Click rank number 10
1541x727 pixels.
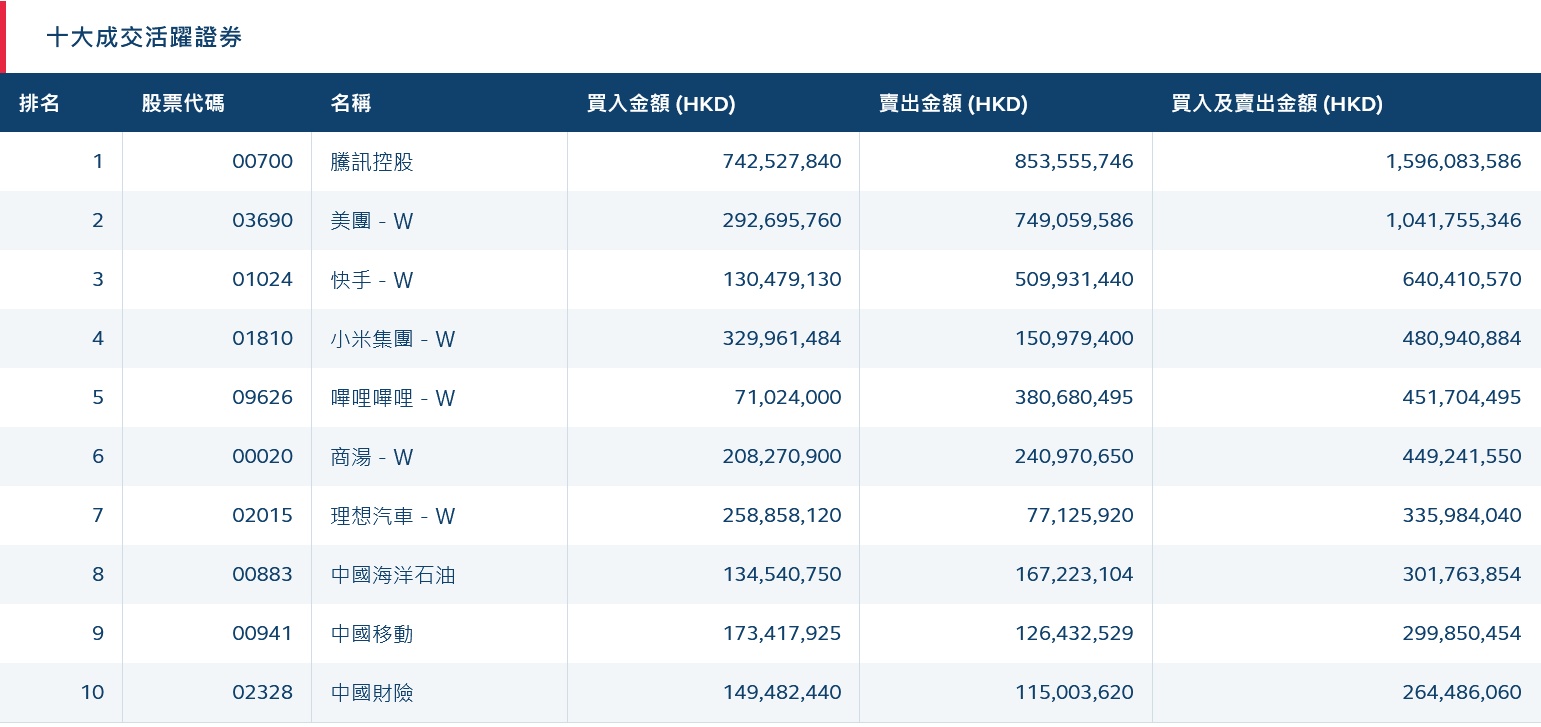pyautogui.click(x=92, y=693)
